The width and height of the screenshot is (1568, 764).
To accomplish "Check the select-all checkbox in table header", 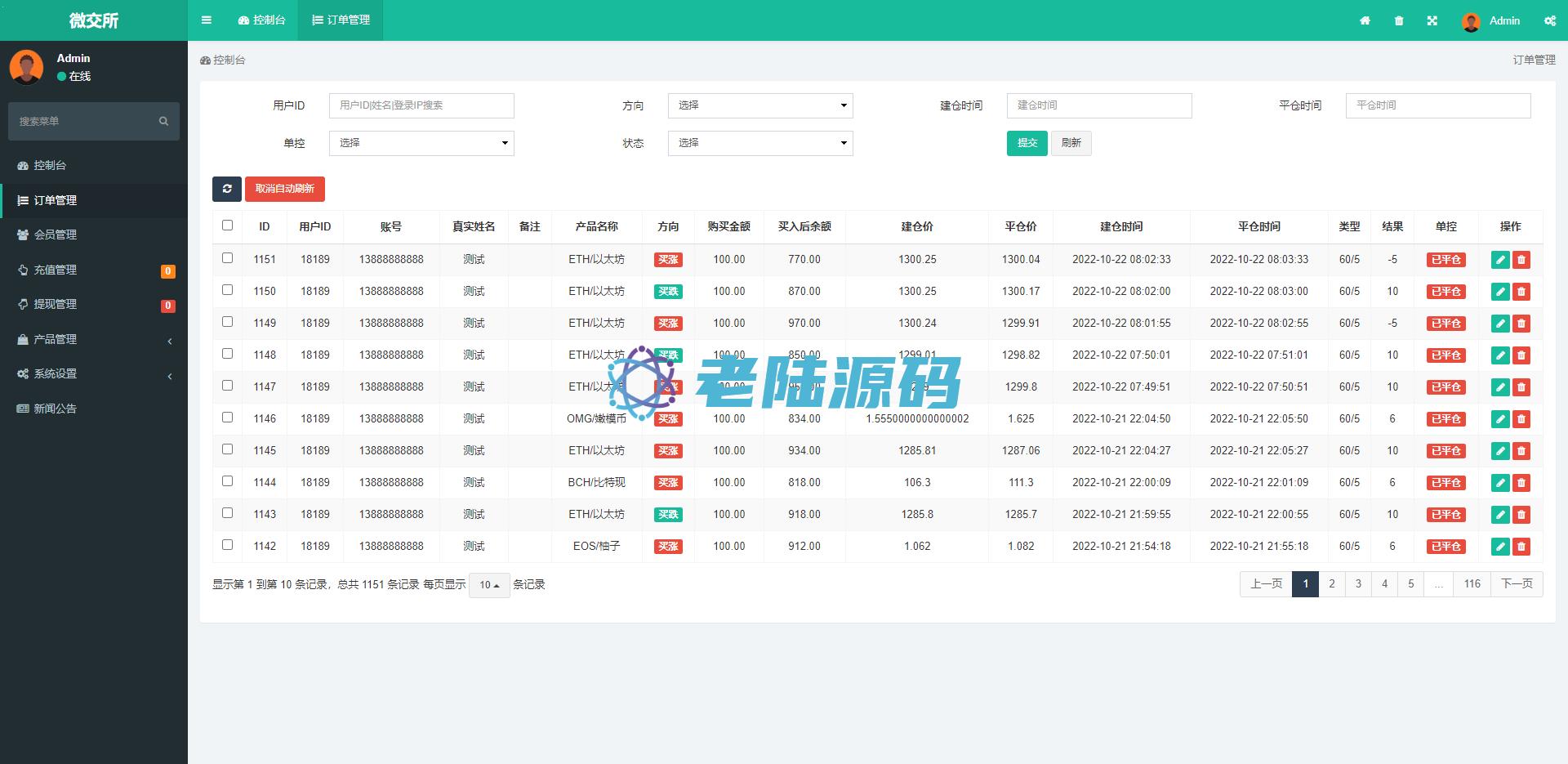I will pyautogui.click(x=228, y=226).
